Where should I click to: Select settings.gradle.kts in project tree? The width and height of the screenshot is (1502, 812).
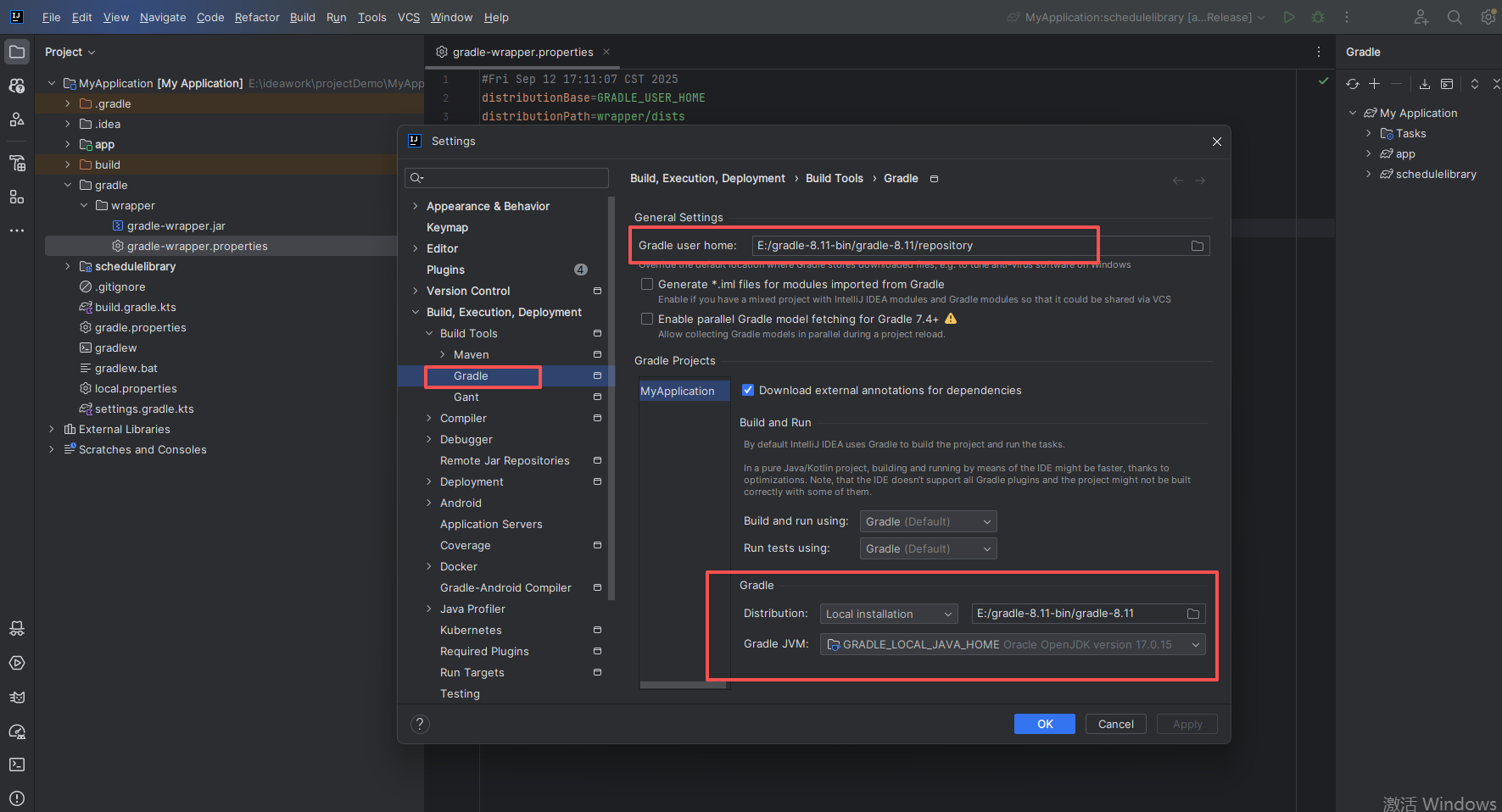tap(144, 409)
